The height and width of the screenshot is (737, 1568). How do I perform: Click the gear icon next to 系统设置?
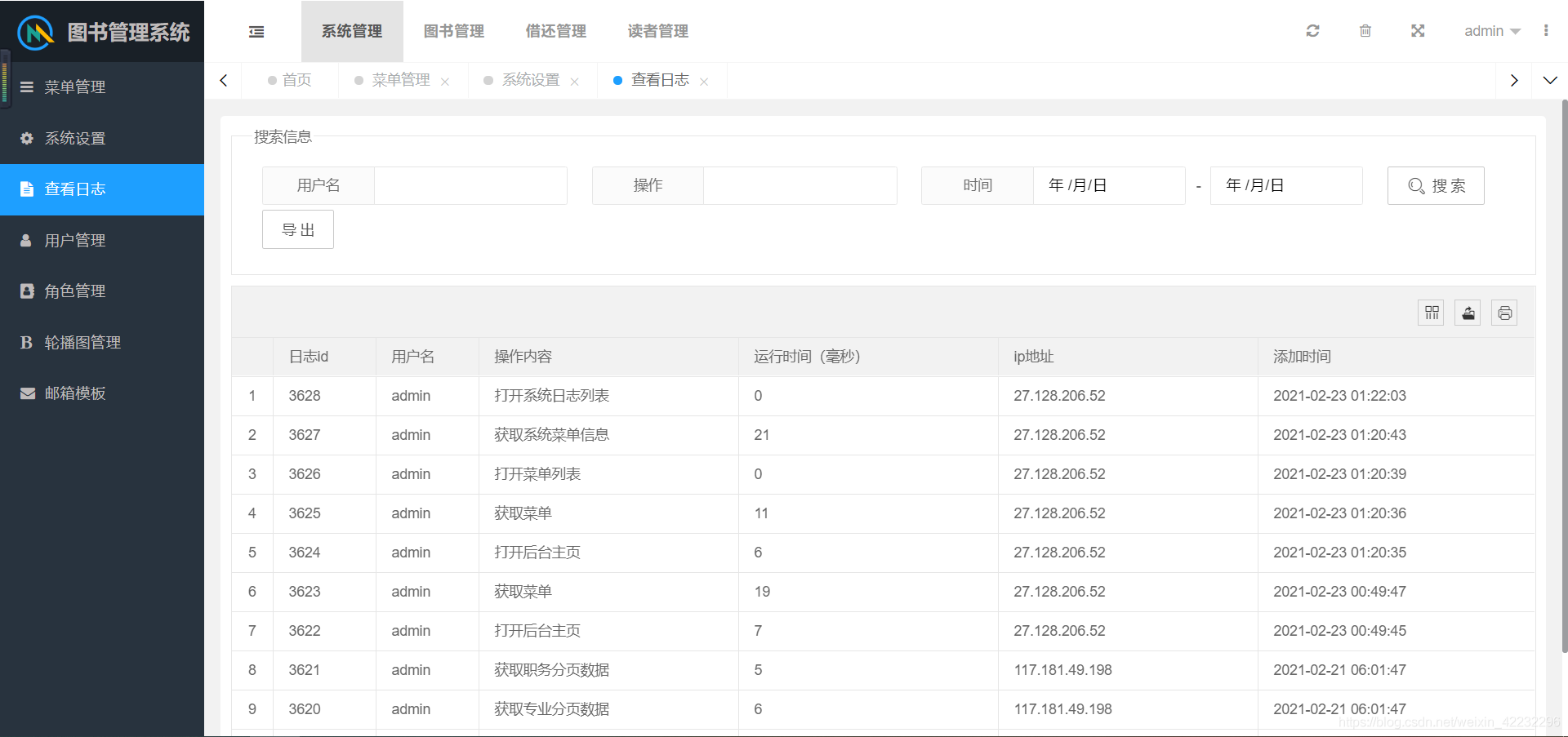click(x=25, y=138)
